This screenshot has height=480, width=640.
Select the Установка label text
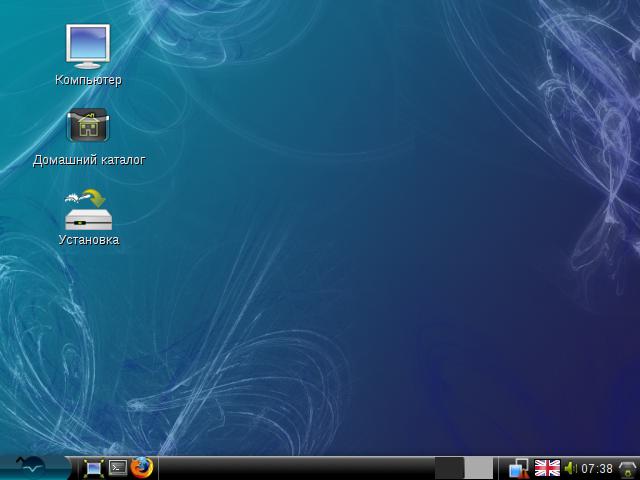click(x=89, y=240)
